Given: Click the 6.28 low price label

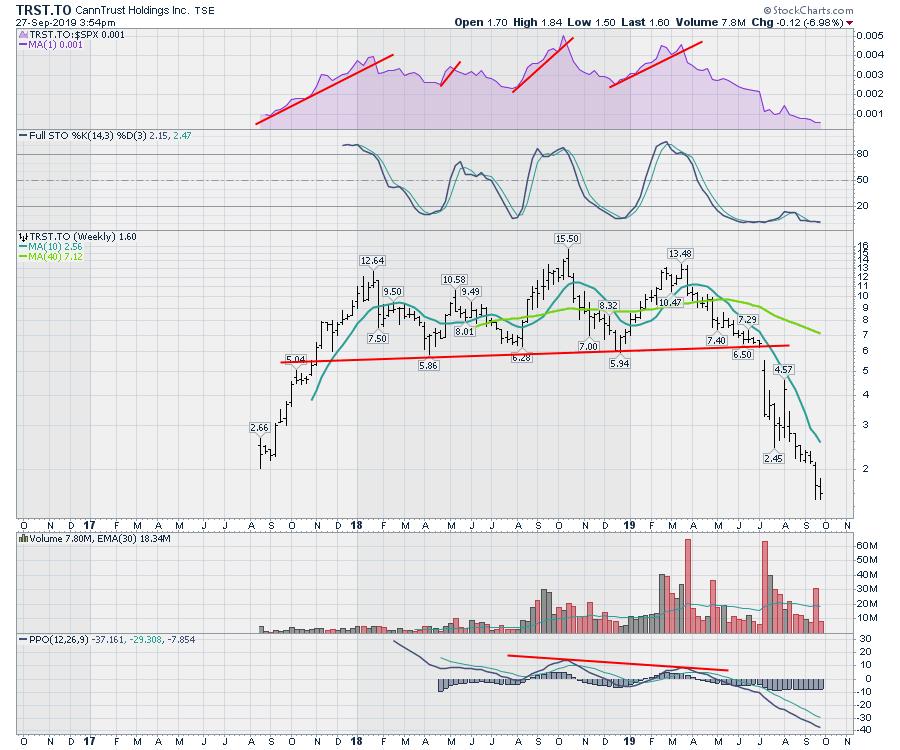Looking at the screenshot, I should 521,357.
